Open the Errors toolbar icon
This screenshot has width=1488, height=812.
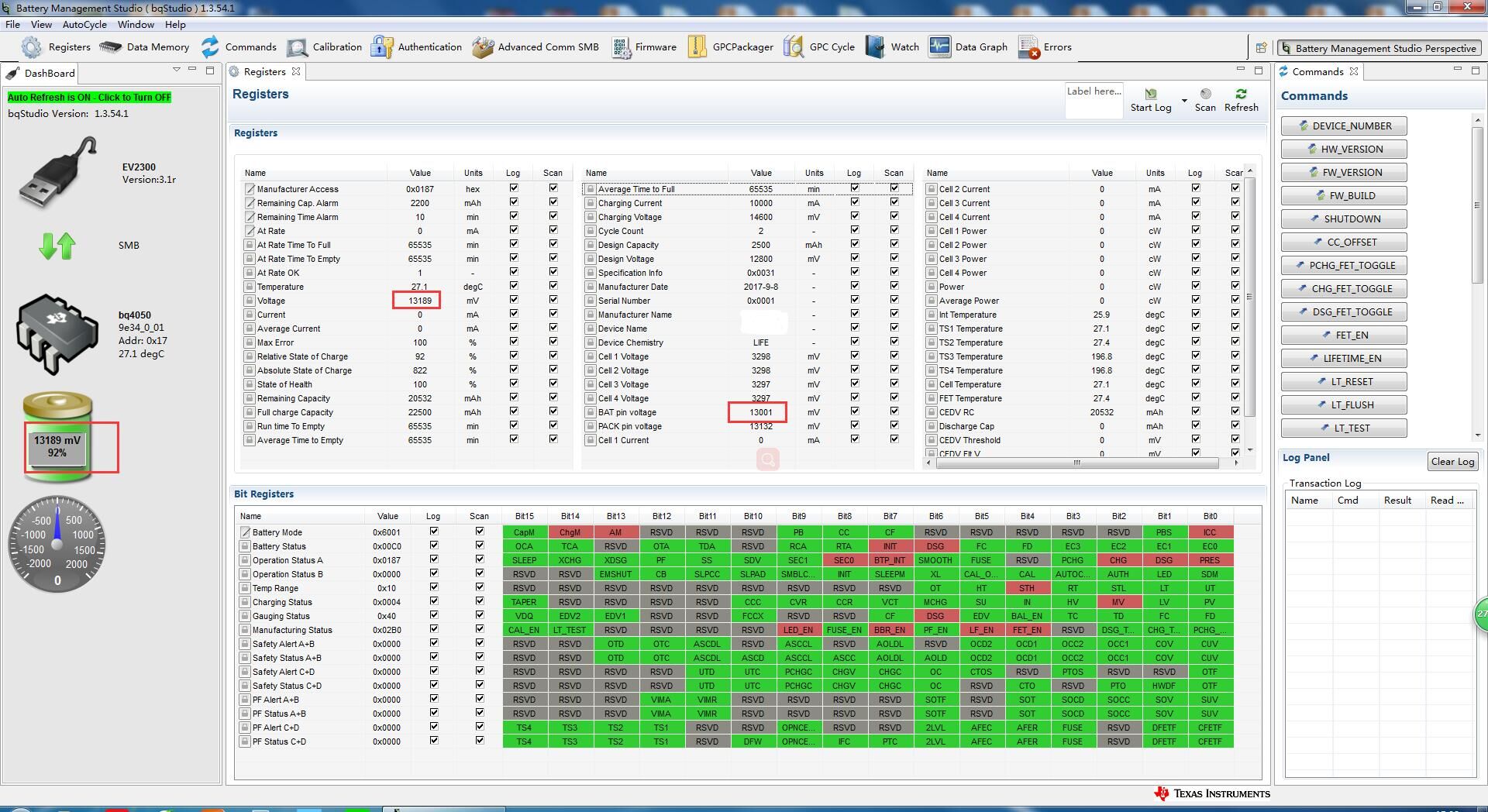(1029, 47)
